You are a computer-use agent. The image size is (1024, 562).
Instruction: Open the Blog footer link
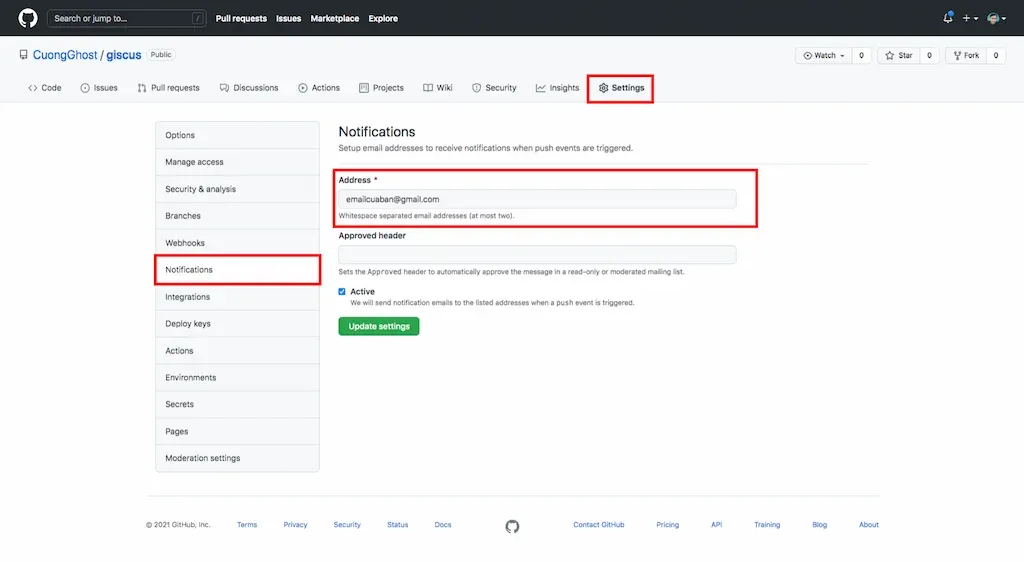[x=820, y=525]
